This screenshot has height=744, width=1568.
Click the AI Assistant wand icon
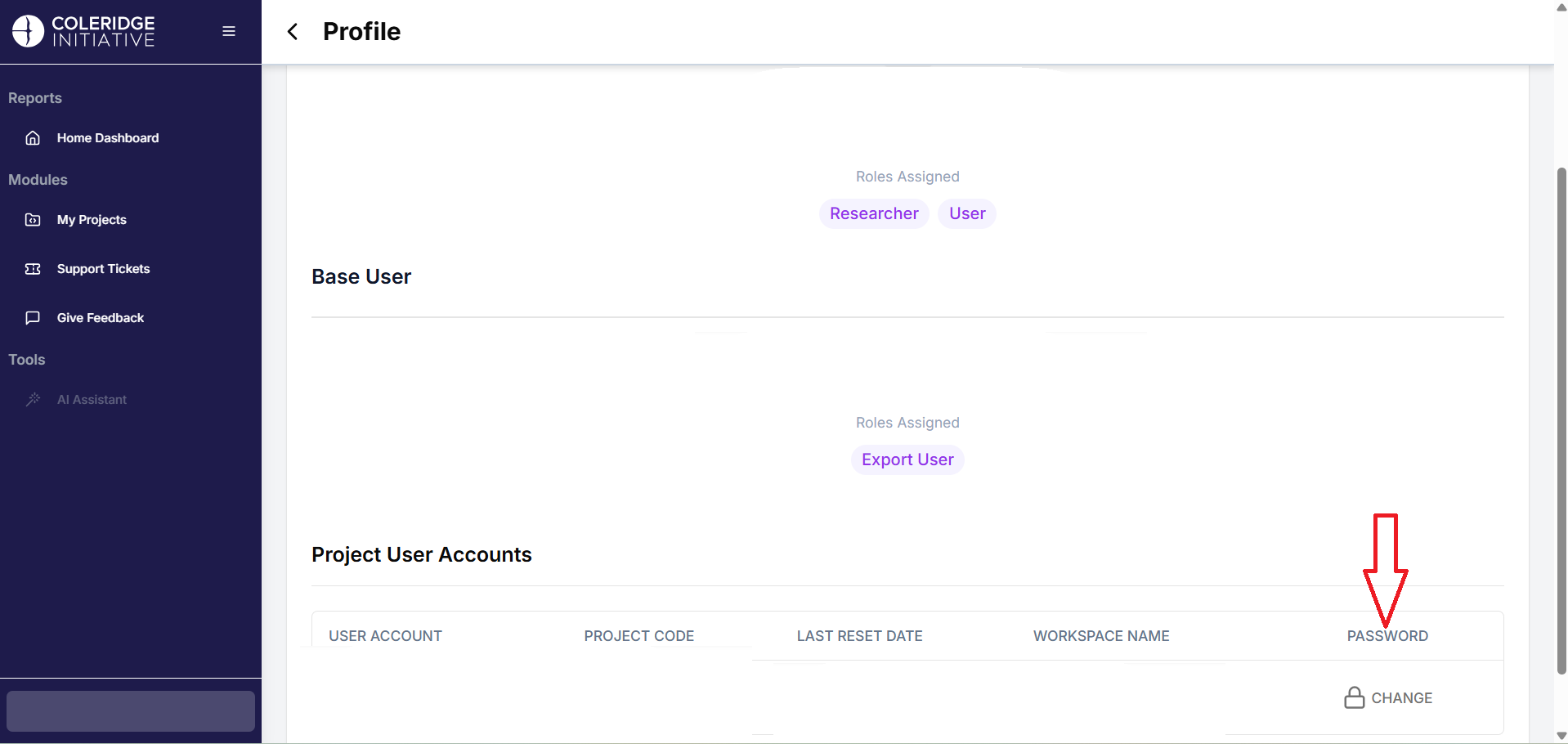[x=33, y=400]
